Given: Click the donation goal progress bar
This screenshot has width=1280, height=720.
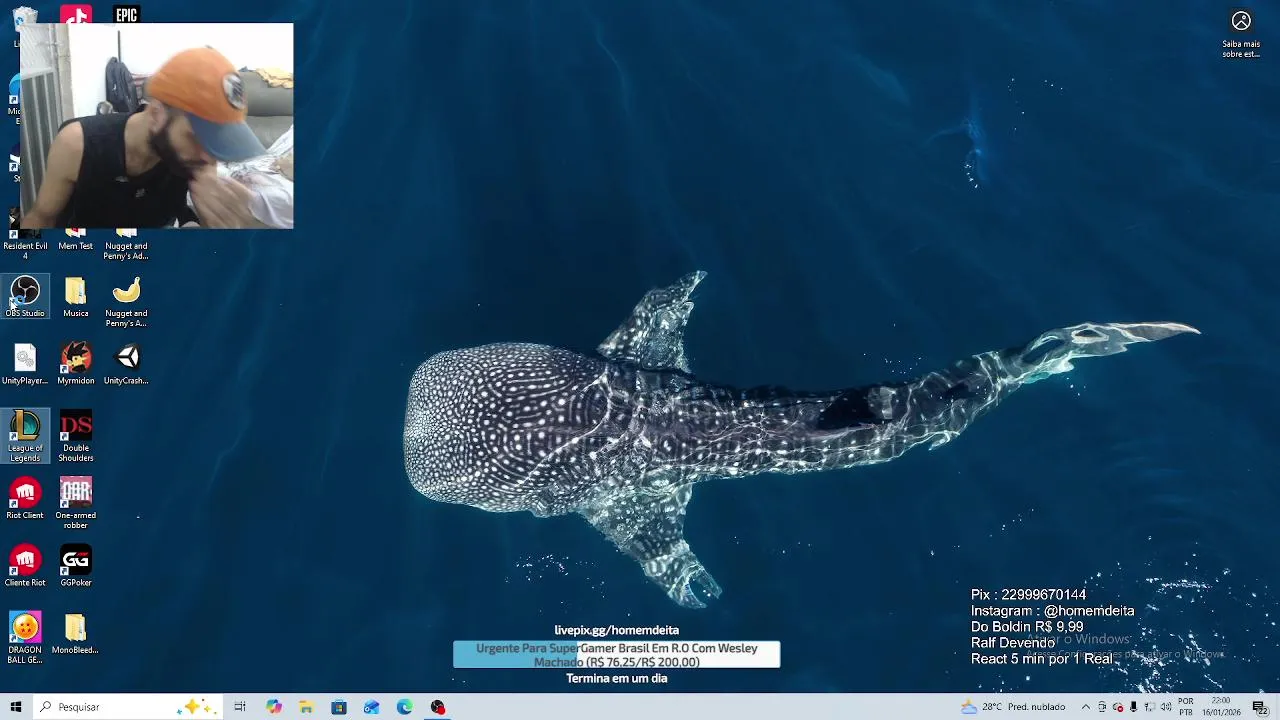Looking at the screenshot, I should [616, 655].
